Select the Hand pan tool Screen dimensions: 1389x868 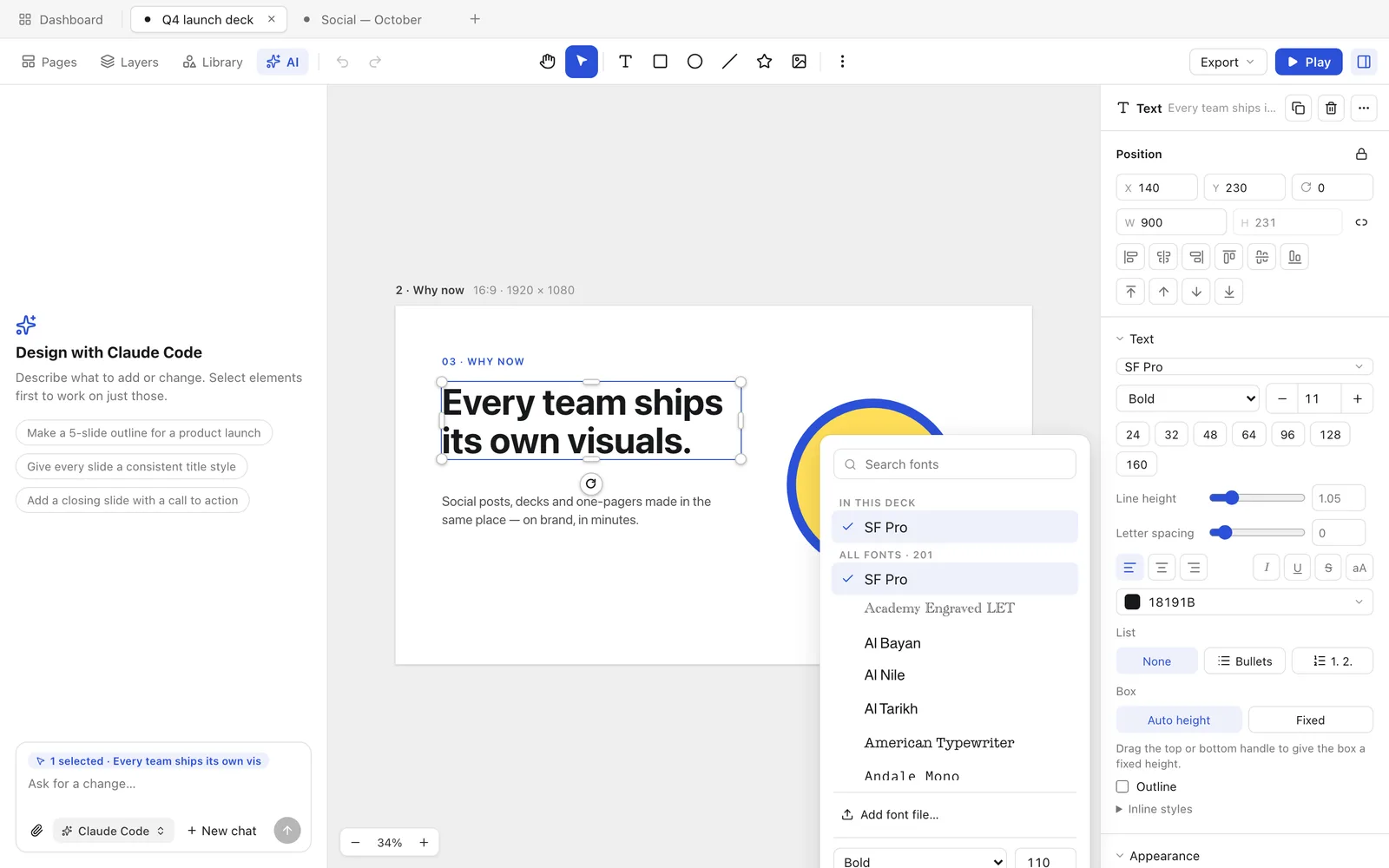(547, 62)
